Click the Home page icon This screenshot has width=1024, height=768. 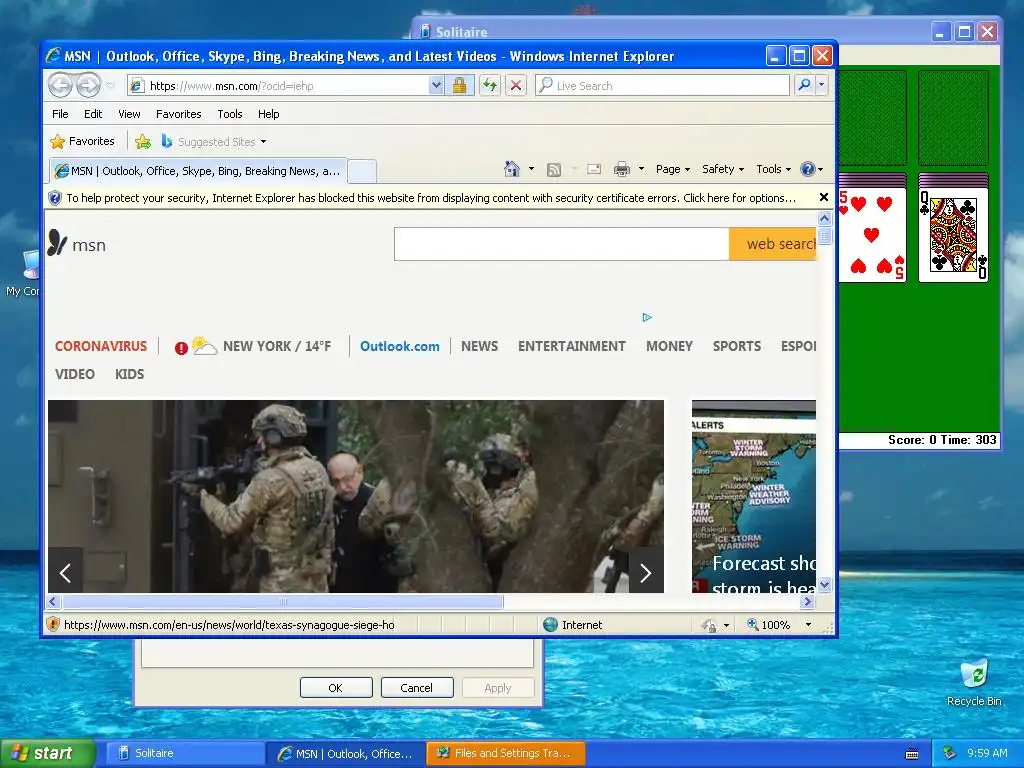coord(512,169)
